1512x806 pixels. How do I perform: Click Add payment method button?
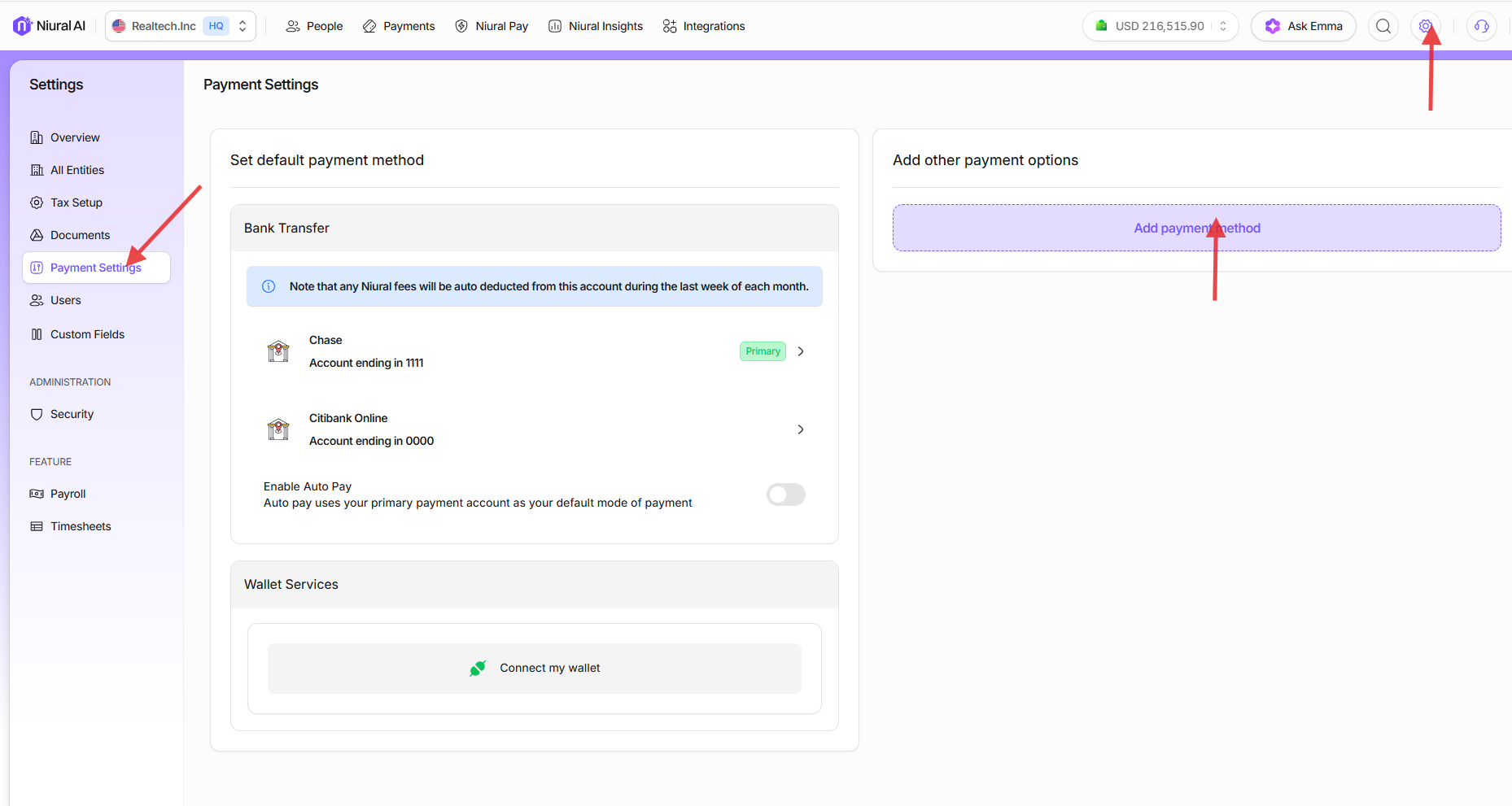click(1196, 228)
